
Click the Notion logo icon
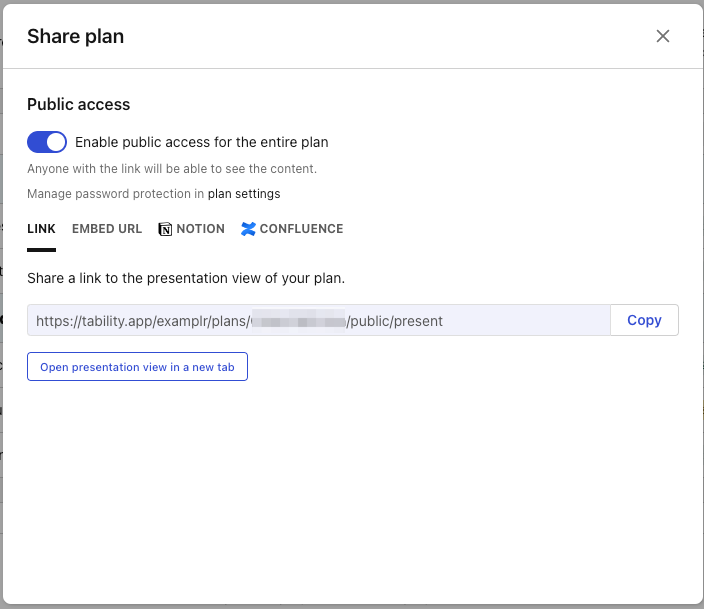(165, 229)
